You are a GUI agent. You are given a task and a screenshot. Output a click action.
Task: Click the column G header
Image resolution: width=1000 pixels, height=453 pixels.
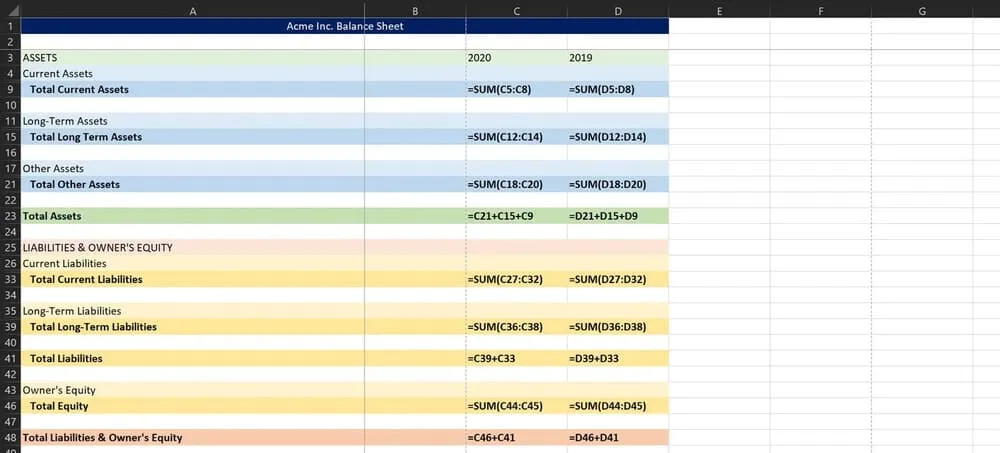click(921, 10)
